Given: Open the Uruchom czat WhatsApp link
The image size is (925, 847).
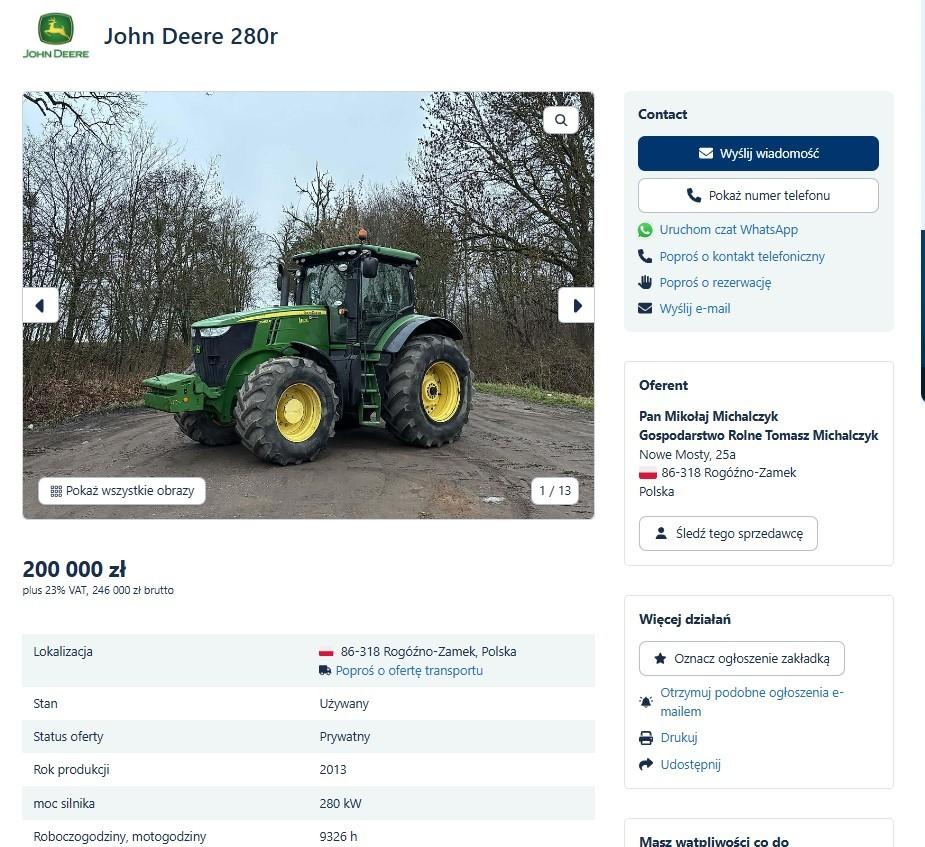Looking at the screenshot, I should [729, 230].
